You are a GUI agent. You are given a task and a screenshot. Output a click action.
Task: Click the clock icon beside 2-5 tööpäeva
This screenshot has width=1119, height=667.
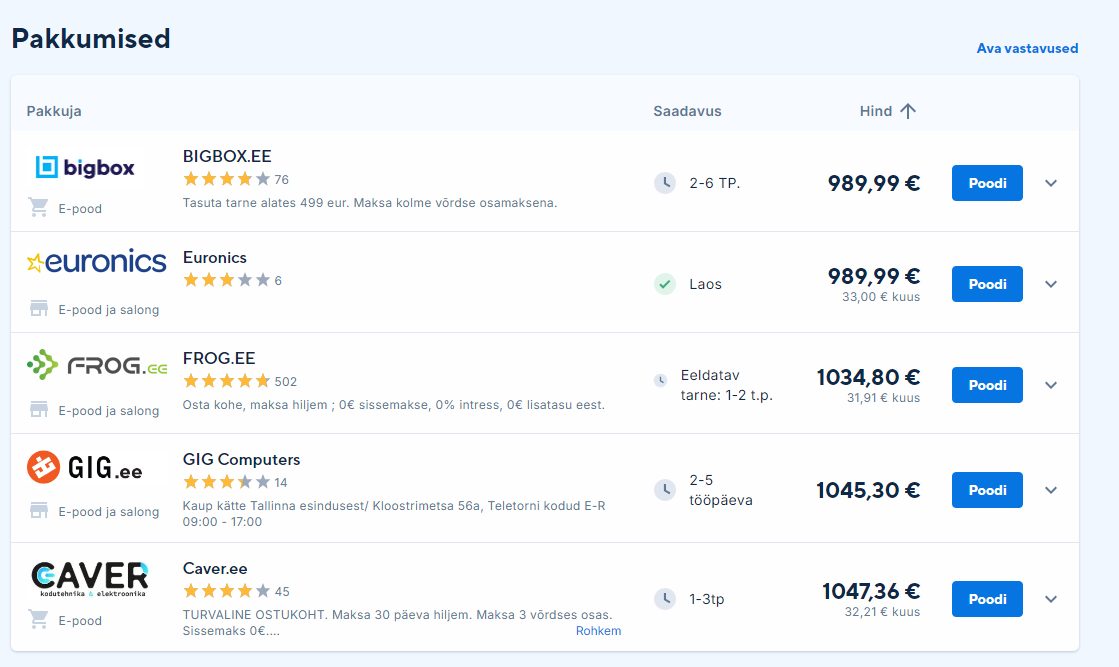[665, 490]
